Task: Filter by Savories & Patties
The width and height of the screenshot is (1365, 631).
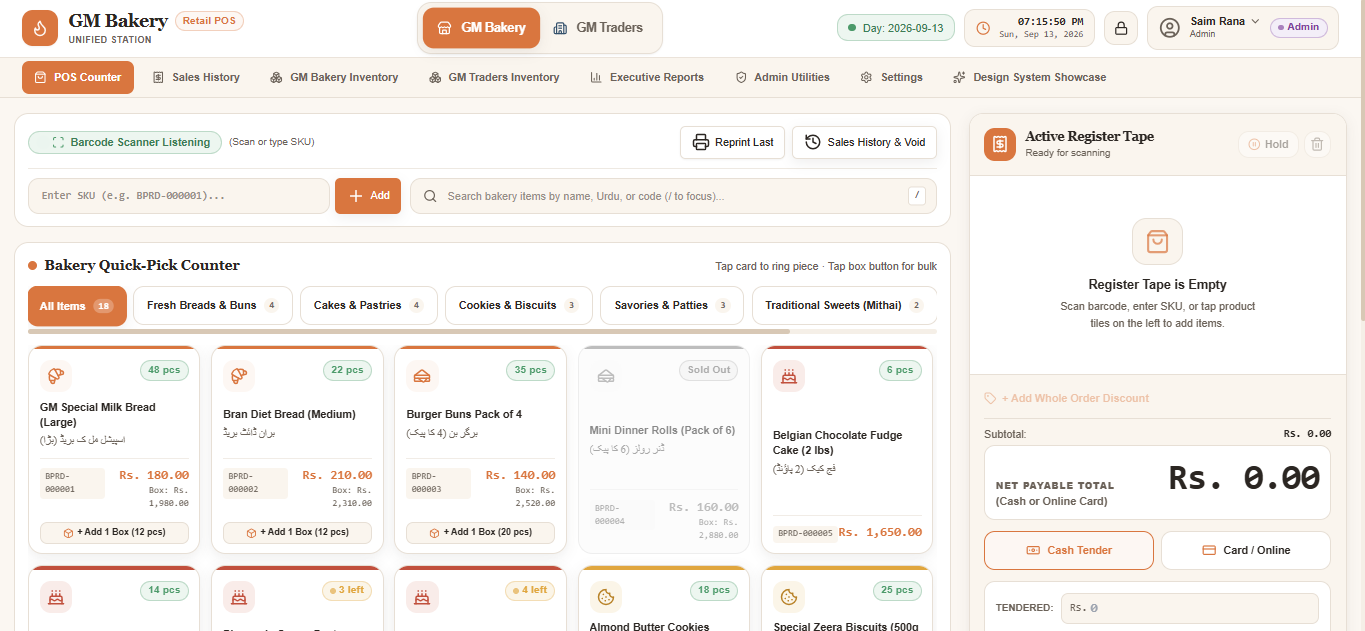Action: pyautogui.click(x=672, y=306)
